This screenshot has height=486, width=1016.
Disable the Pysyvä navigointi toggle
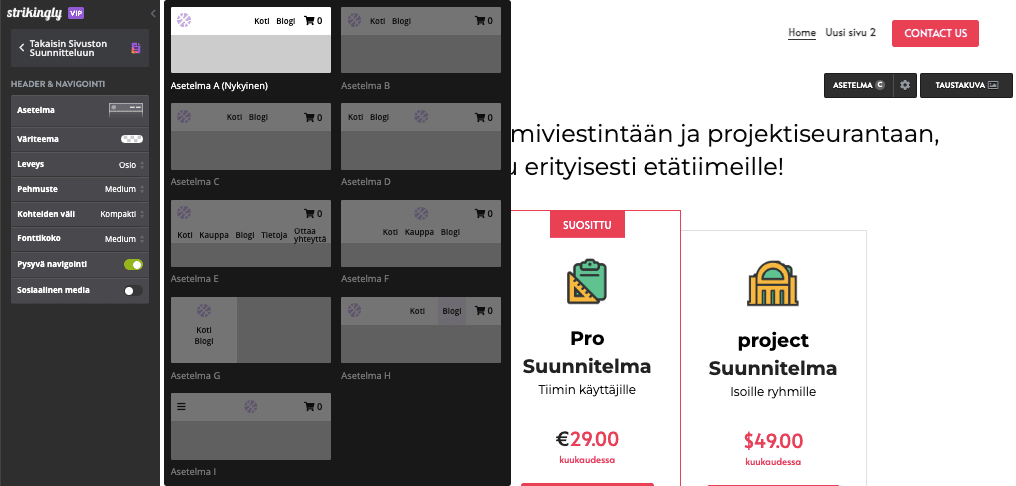(x=133, y=265)
